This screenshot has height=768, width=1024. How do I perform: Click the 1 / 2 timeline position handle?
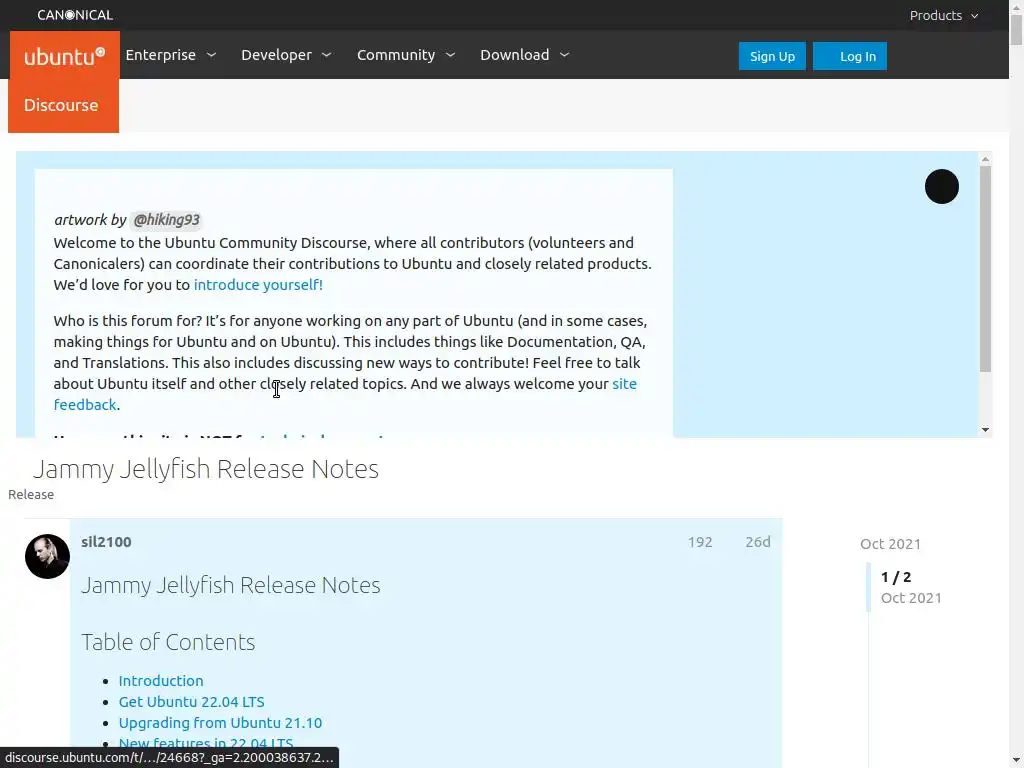[x=895, y=577]
